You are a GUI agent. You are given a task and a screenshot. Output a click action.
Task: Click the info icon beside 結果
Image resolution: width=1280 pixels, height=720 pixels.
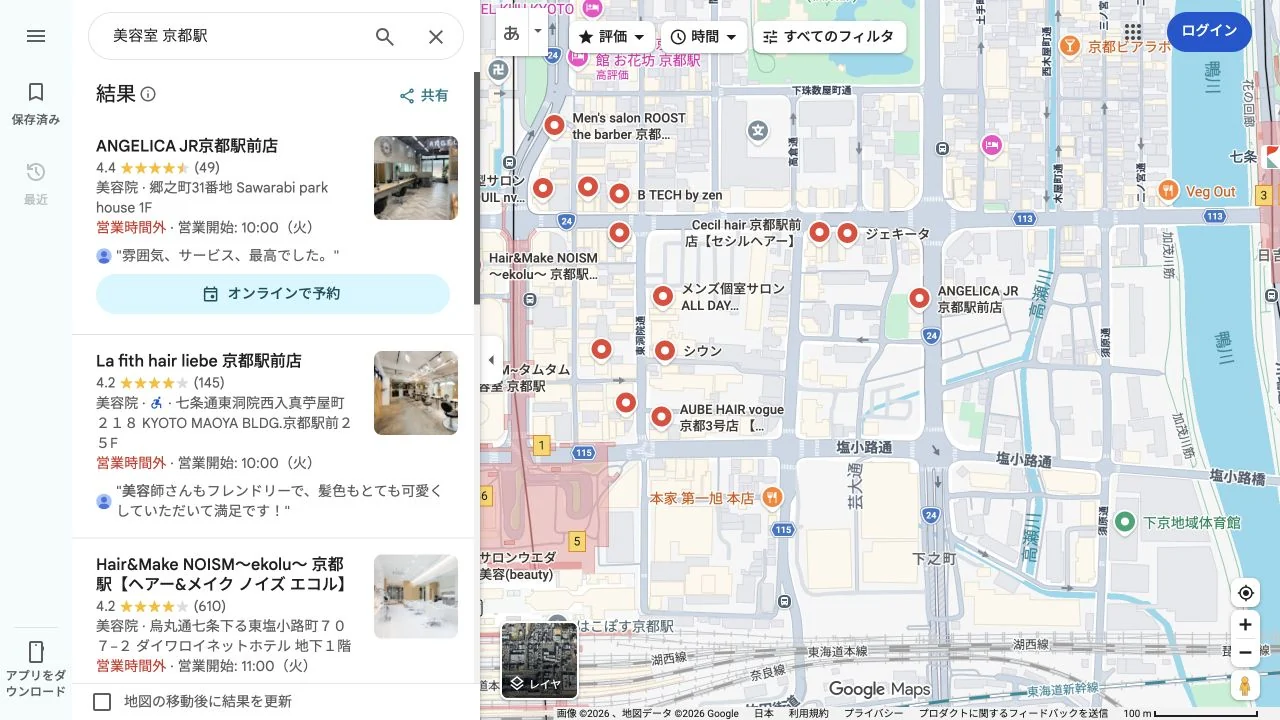148,94
